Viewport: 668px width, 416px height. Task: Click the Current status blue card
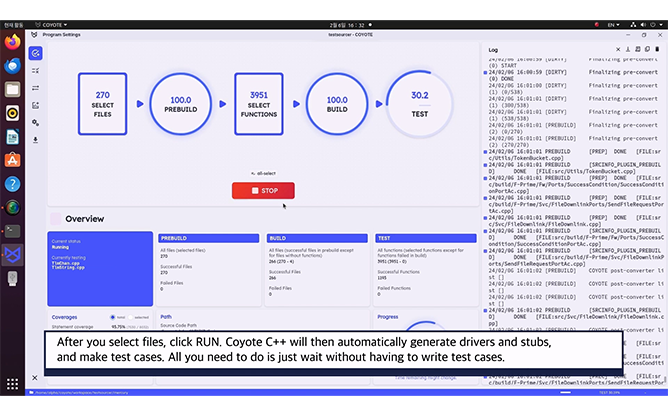tap(100, 269)
